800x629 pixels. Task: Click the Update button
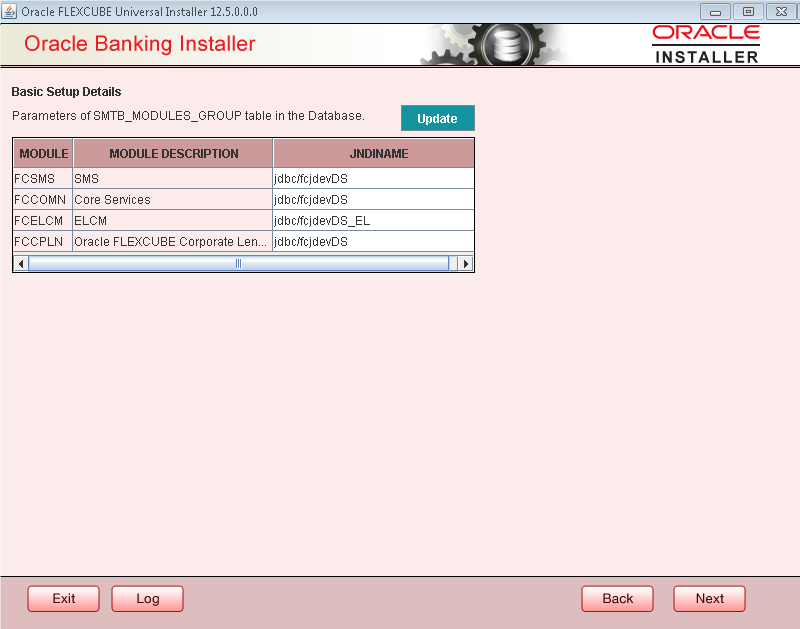437,117
